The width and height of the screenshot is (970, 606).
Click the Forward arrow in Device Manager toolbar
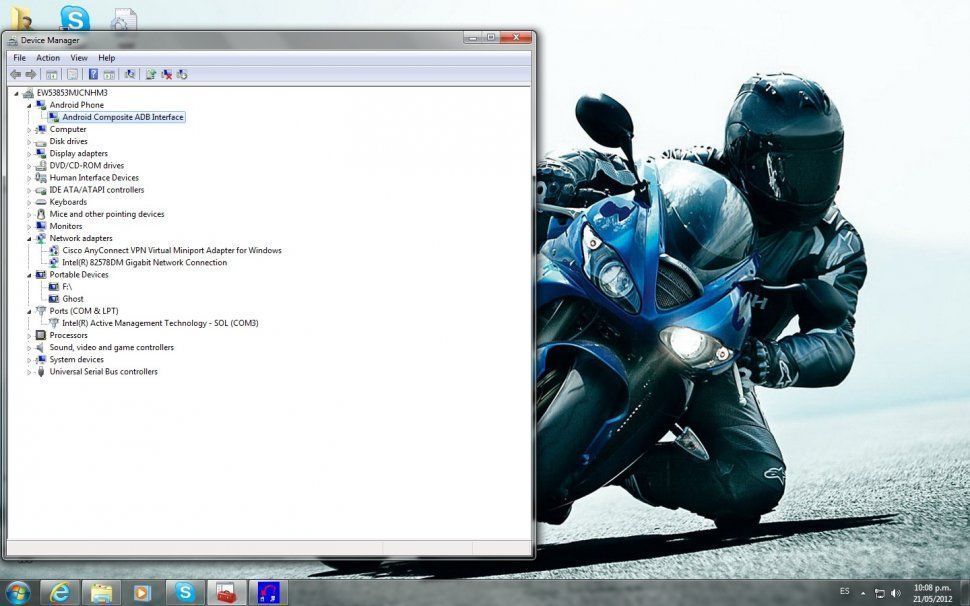31,74
